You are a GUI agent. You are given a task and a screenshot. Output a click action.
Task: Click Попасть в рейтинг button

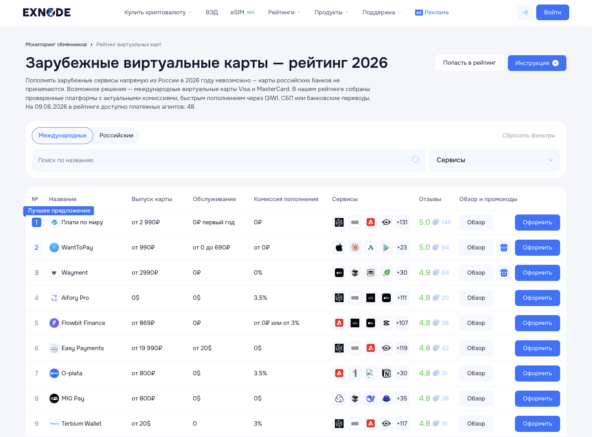tap(469, 63)
